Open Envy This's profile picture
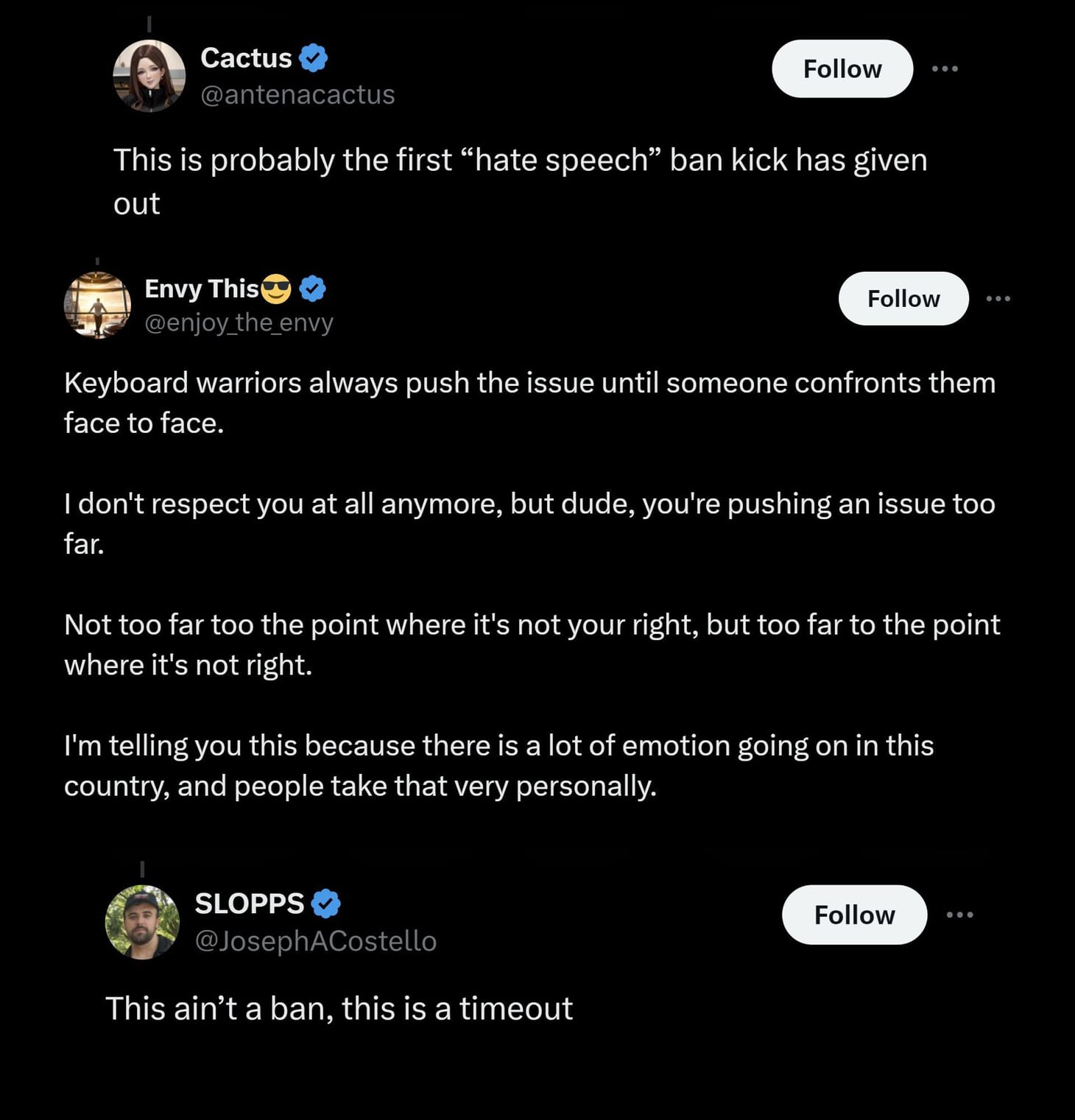This screenshot has height=1120, width=1075. 98,305
